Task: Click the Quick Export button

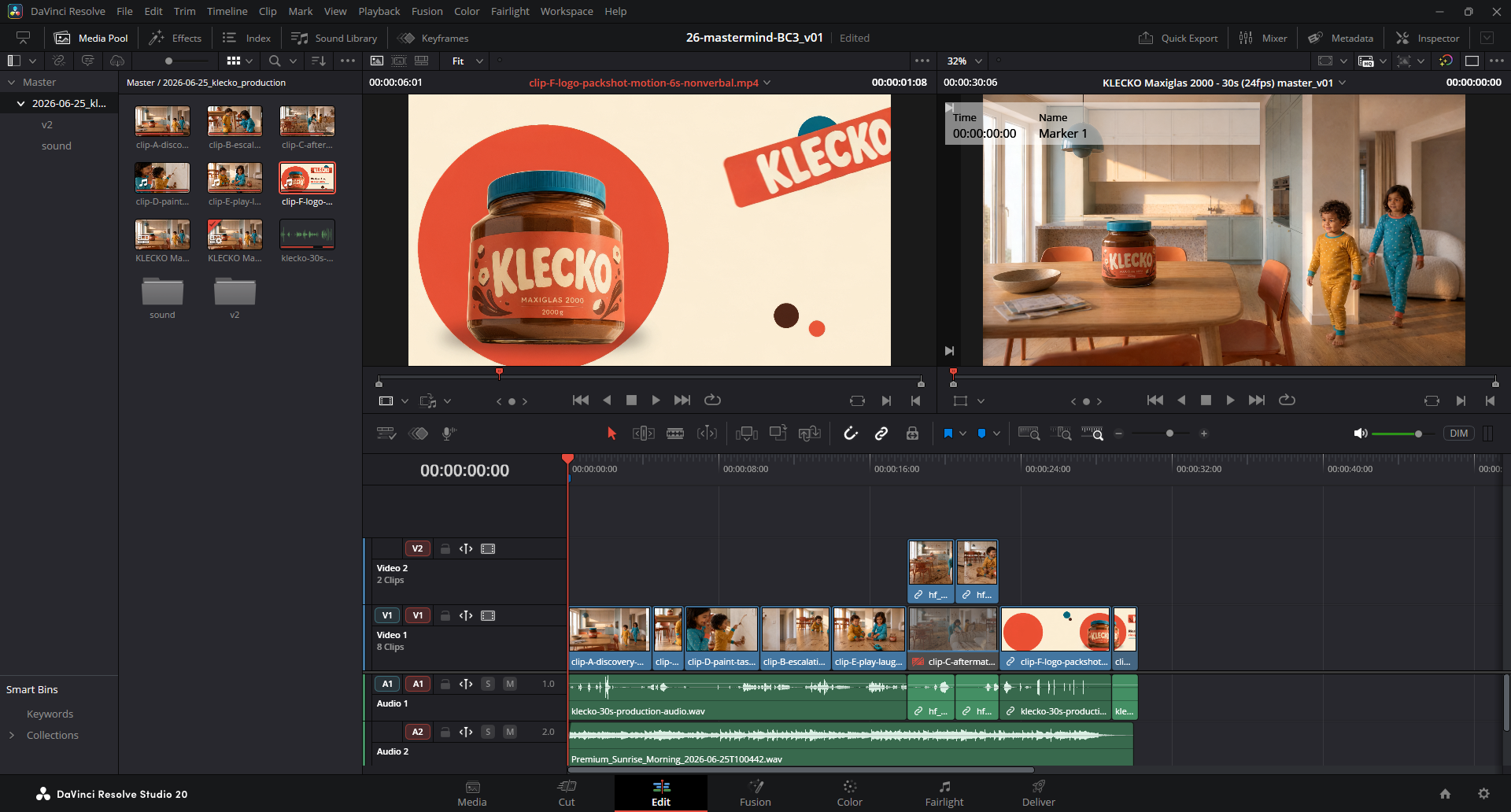Action: click(1177, 38)
